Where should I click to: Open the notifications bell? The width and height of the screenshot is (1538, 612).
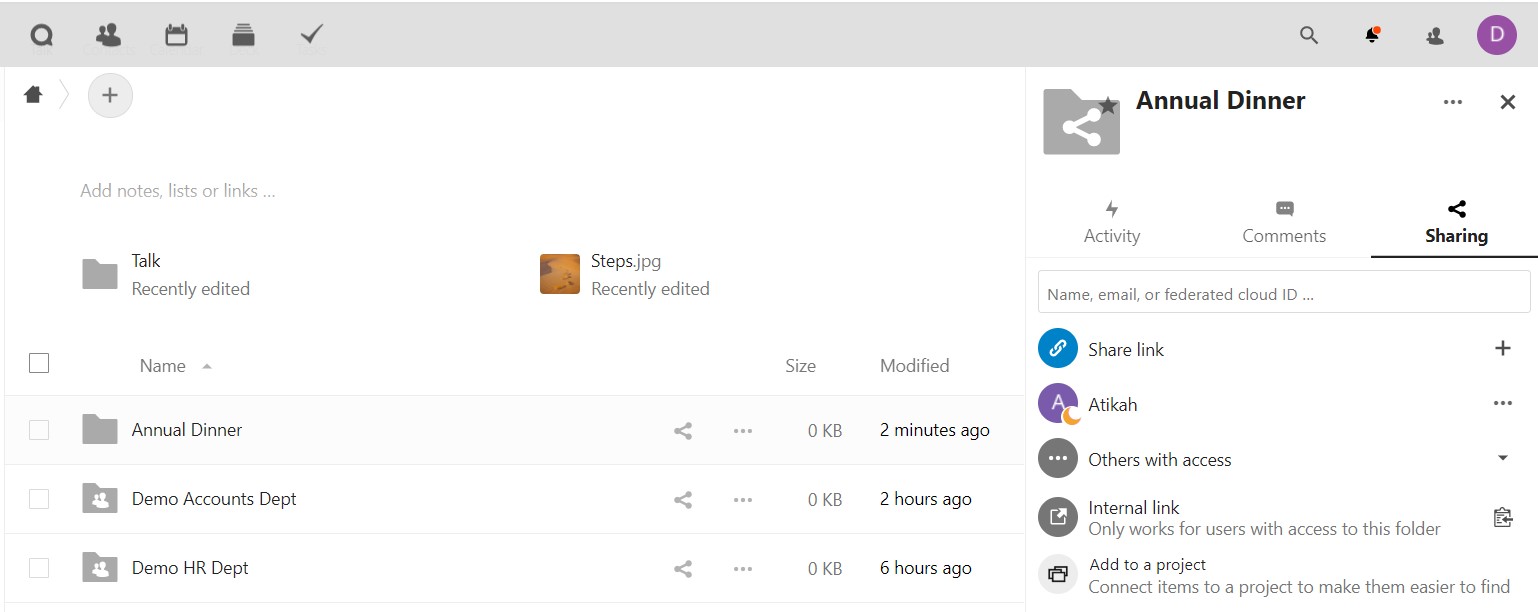pyautogui.click(x=1372, y=35)
